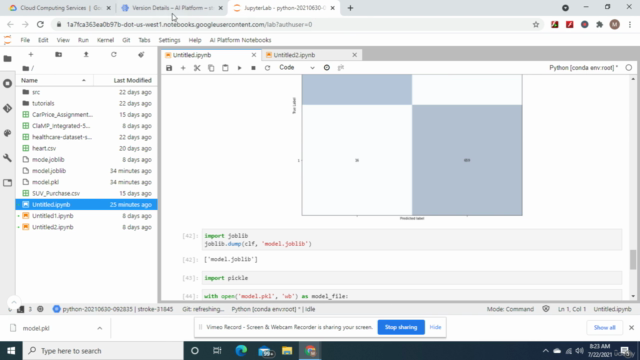Click Show all downloads button

coord(604,328)
